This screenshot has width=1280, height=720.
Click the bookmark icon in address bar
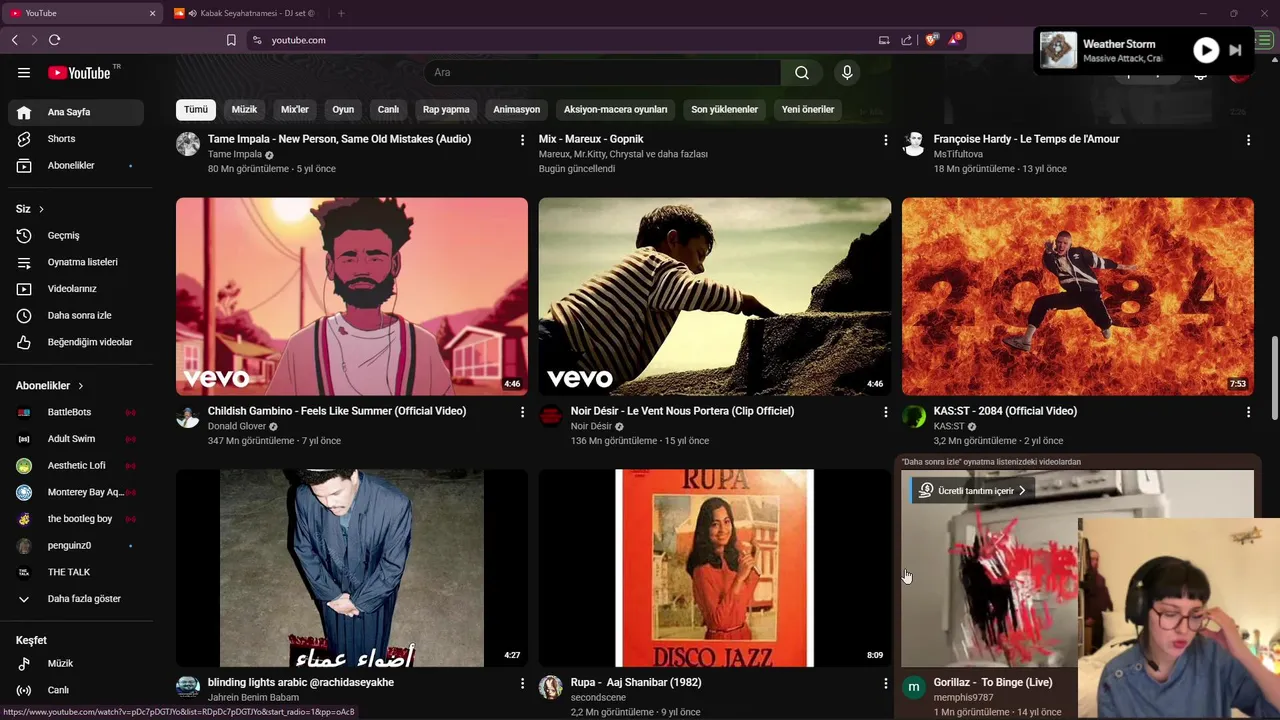(231, 40)
